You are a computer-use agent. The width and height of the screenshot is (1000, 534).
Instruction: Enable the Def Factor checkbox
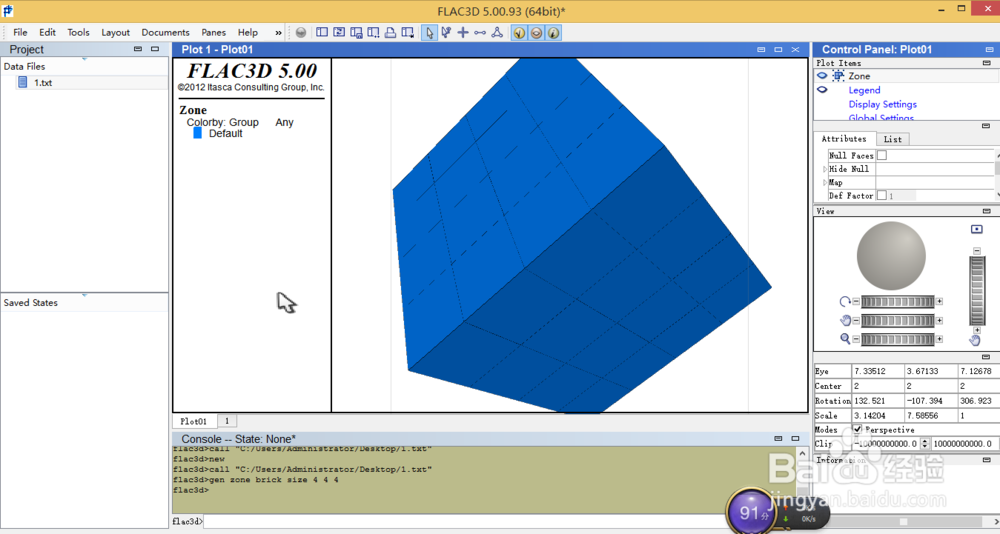point(881,195)
